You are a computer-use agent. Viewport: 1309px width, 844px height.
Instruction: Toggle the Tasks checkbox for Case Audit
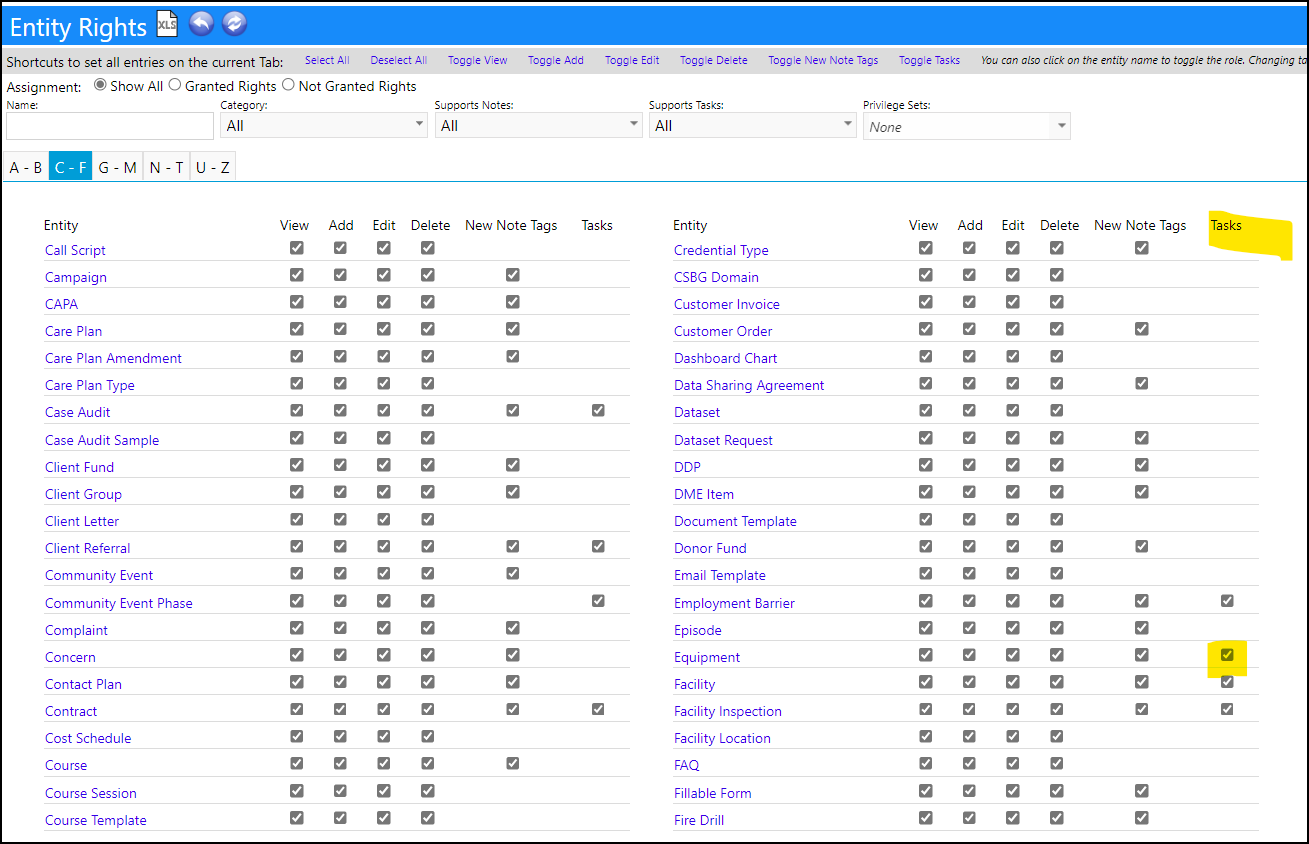[598, 410]
